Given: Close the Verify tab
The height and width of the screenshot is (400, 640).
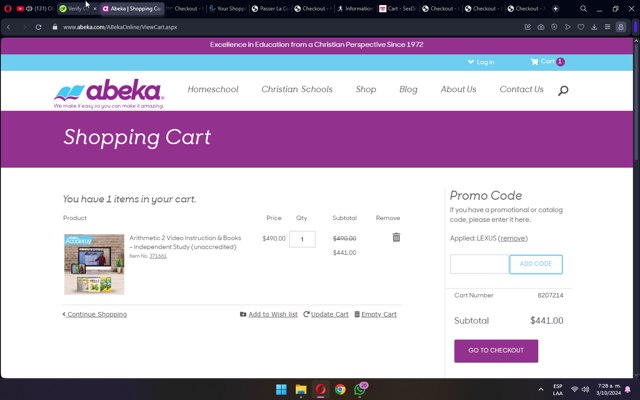Looking at the screenshot, I should click(x=95, y=9).
